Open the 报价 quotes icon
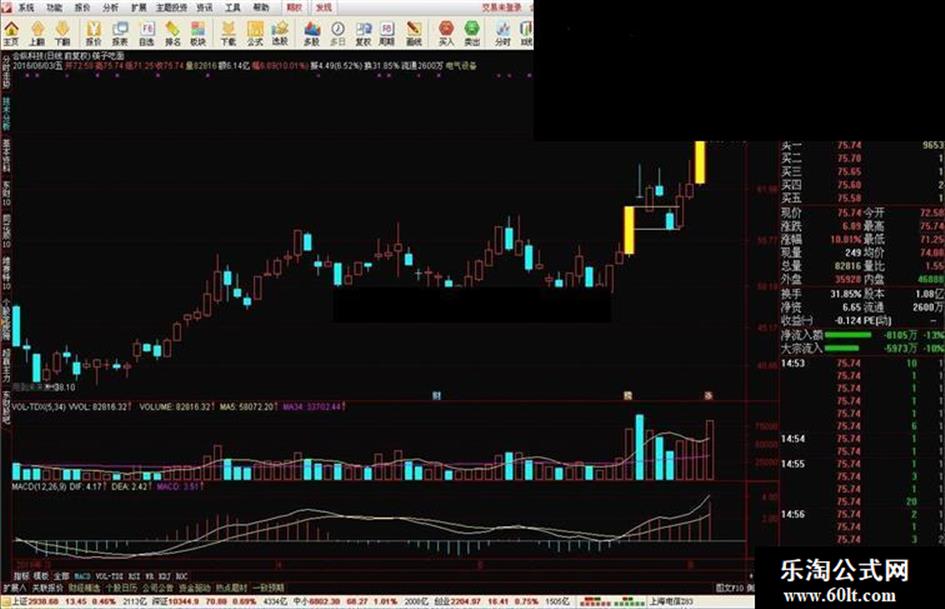This screenshot has width=945, height=609. coord(93,33)
